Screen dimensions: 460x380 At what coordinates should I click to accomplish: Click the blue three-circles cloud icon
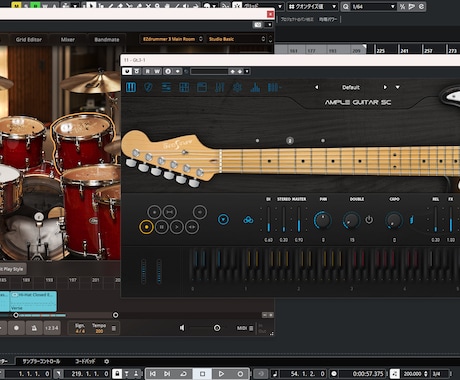tap(248, 220)
